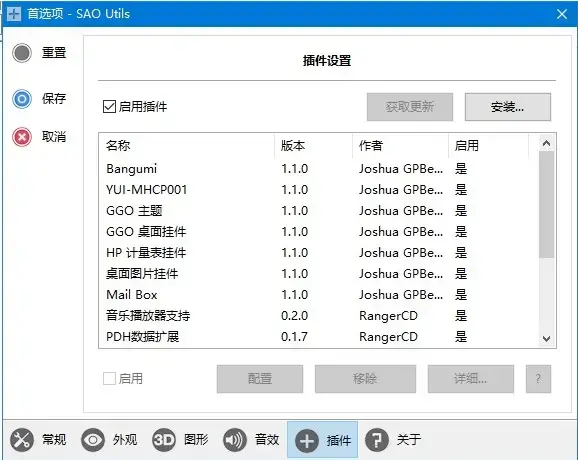The width and height of the screenshot is (578, 460).
Task: Select the 桌面图片挂件 plugin row
Action: (319, 274)
